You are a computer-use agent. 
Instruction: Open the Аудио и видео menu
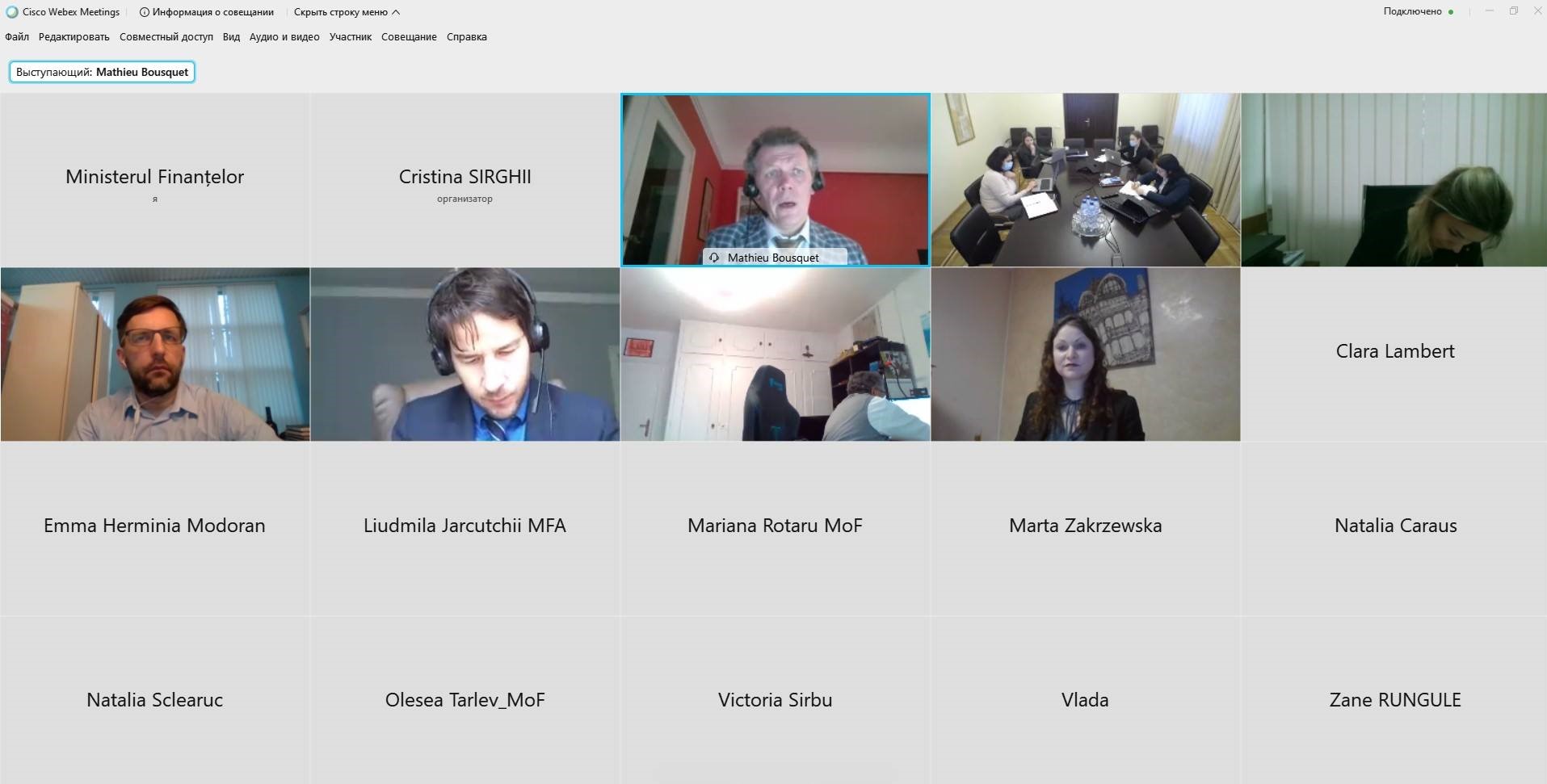pyautogui.click(x=284, y=37)
